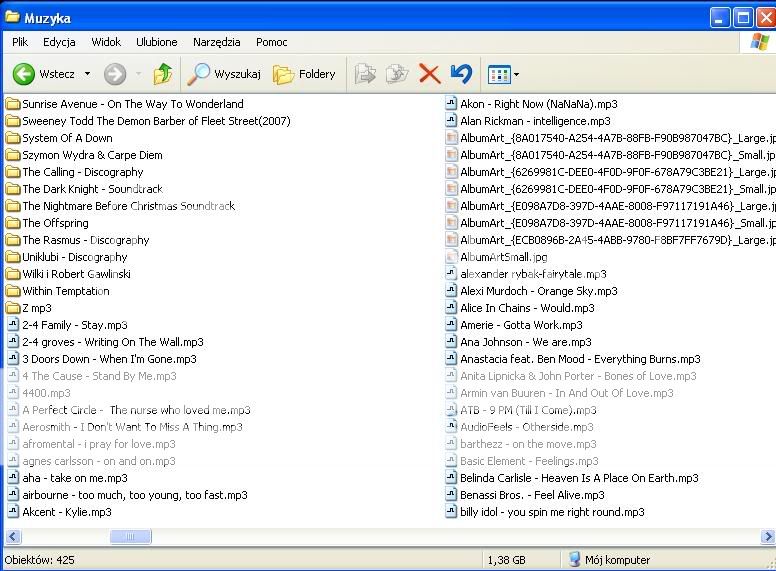Click the Move To folder toolbar icon

pos(365,74)
